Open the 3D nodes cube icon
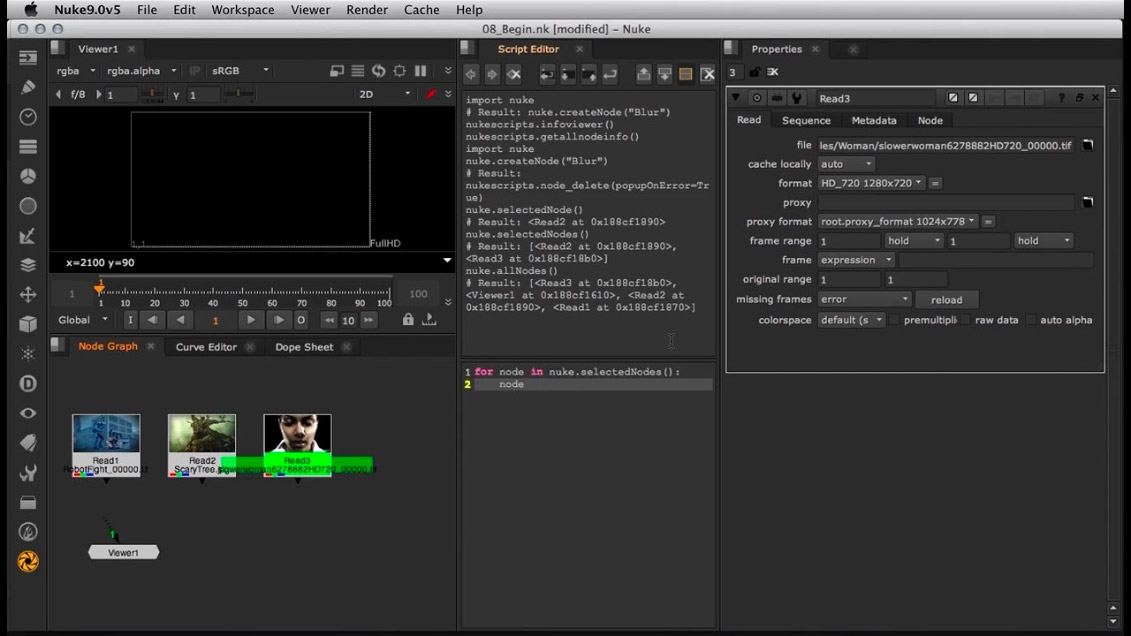1131x636 pixels. click(28, 324)
